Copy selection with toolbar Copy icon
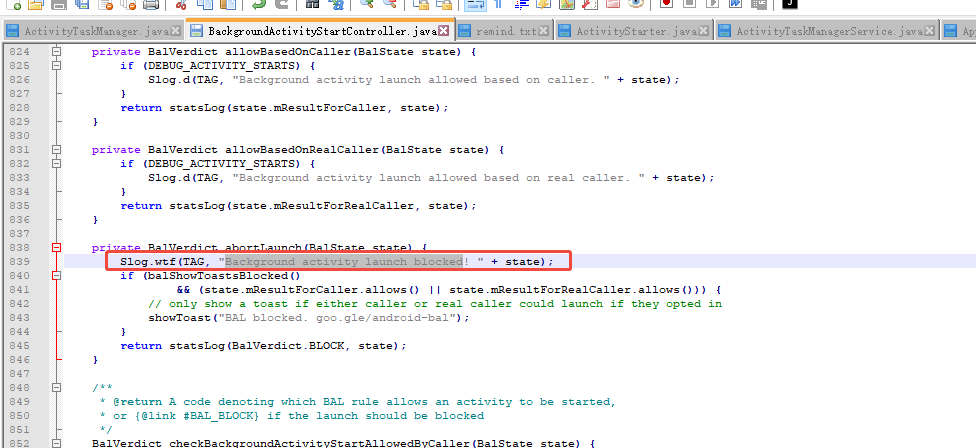 [x=205, y=4]
